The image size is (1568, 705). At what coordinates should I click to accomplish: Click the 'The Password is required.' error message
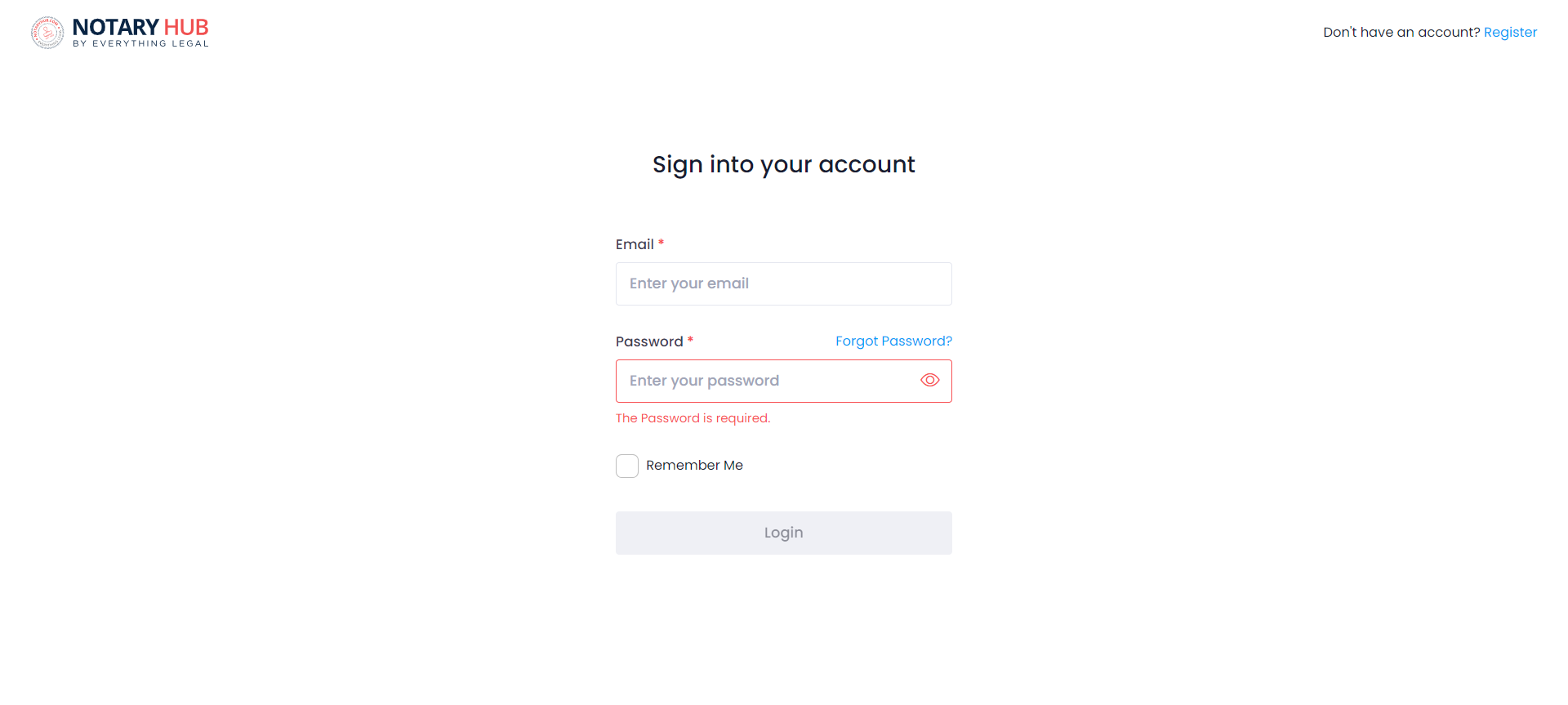(693, 418)
